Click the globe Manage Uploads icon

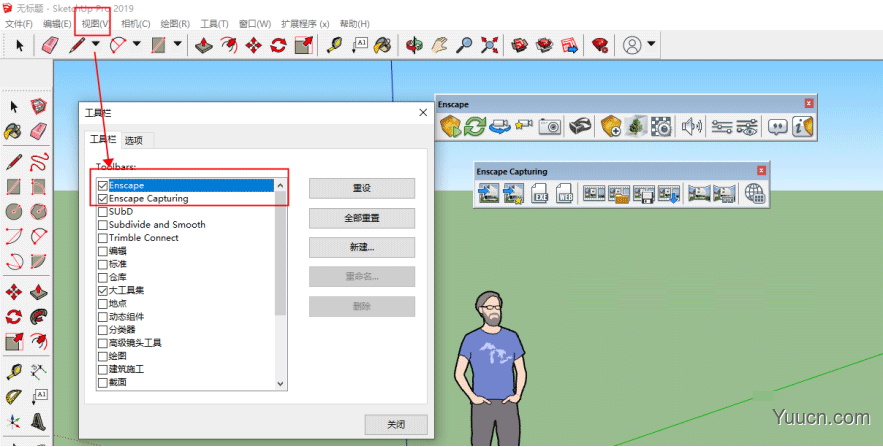pos(755,193)
